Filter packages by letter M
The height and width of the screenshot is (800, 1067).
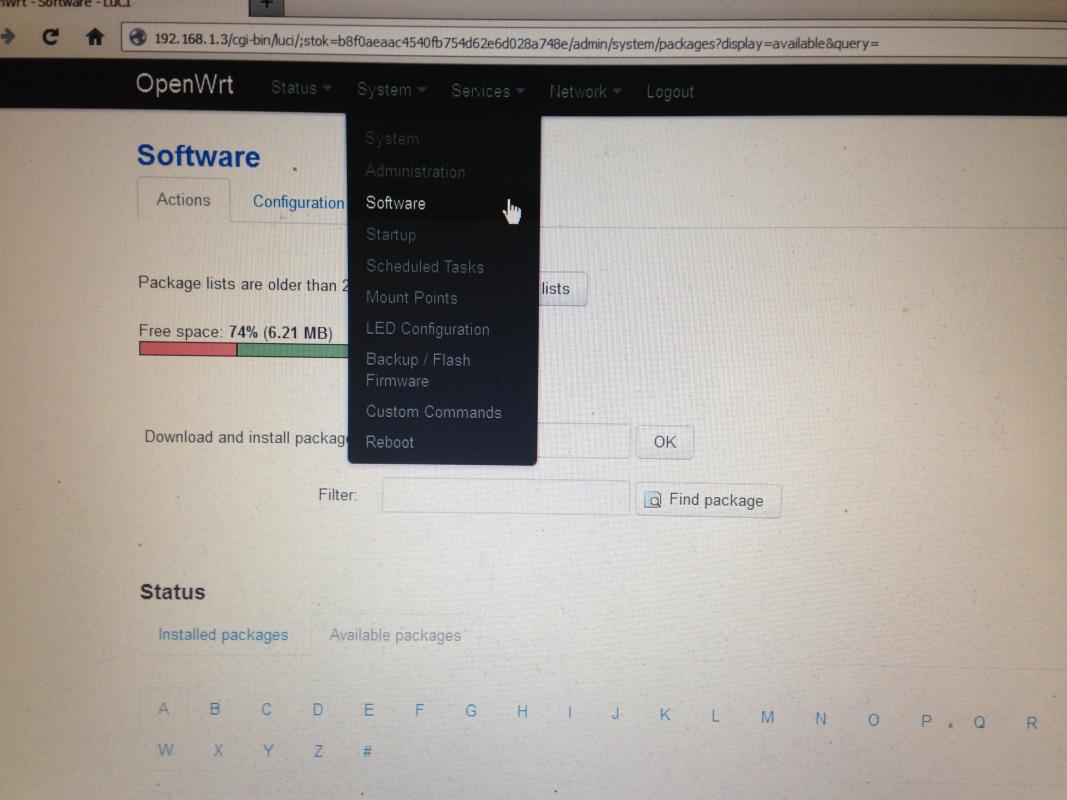pos(768,717)
